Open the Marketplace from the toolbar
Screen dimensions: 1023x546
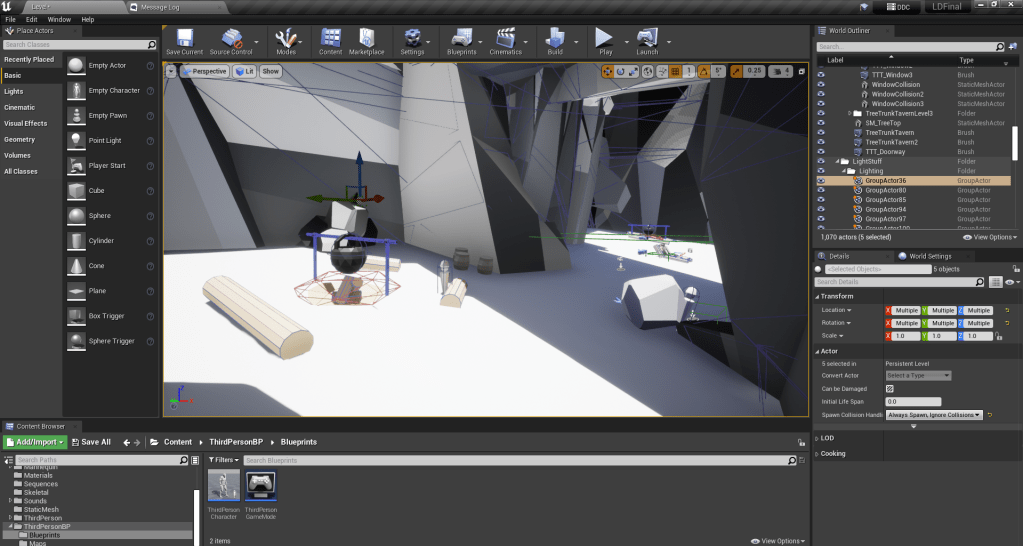[366, 39]
